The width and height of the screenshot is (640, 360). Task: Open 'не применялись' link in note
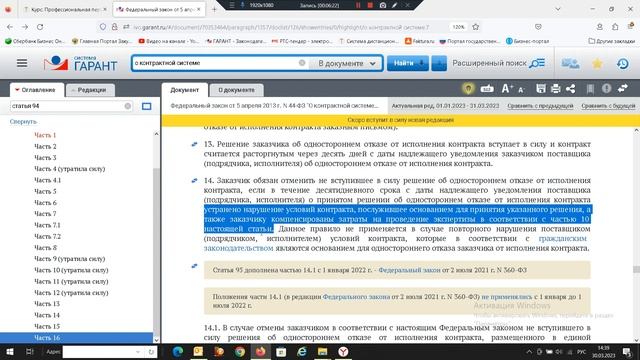[x=507, y=297]
